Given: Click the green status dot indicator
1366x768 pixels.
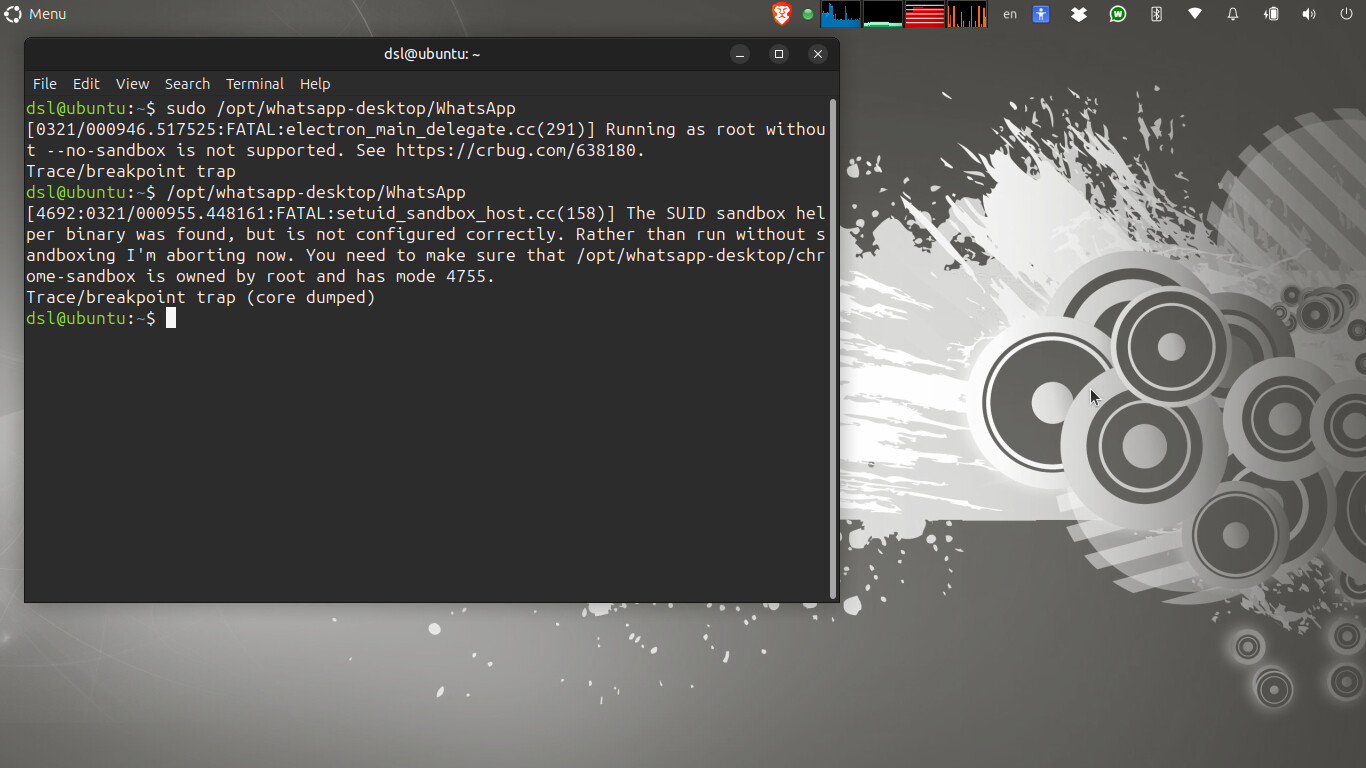Looking at the screenshot, I should pos(808,14).
